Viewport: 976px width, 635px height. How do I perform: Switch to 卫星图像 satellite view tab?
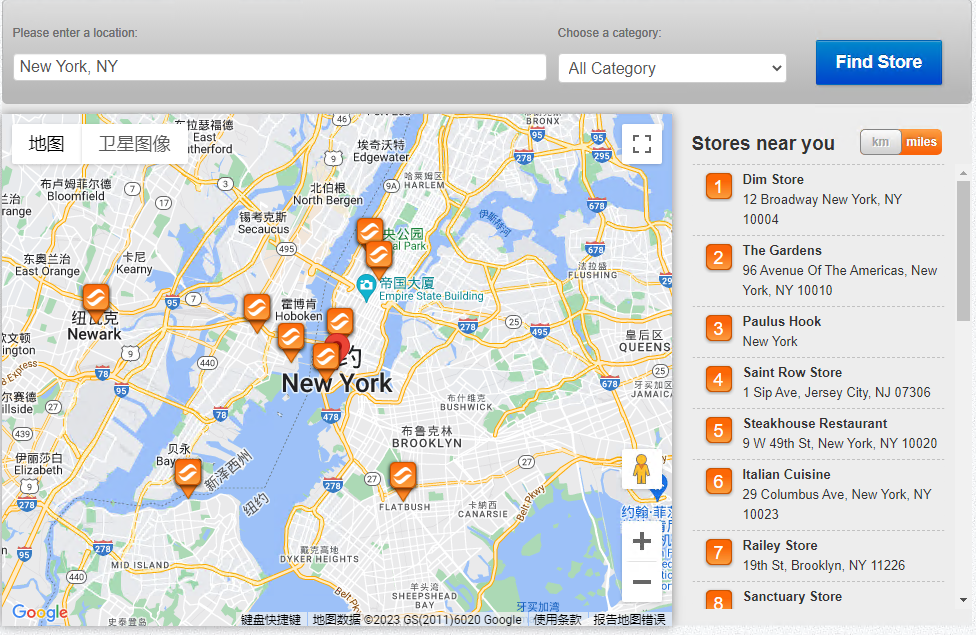(x=134, y=144)
